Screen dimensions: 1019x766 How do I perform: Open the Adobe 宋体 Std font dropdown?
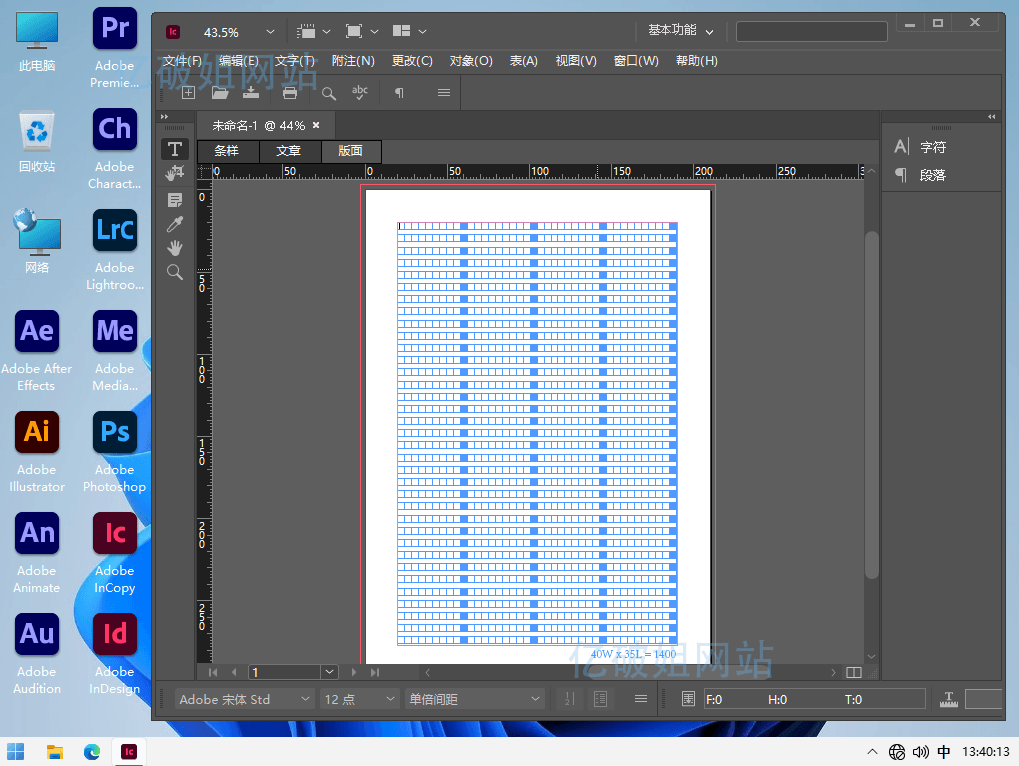tap(305, 699)
